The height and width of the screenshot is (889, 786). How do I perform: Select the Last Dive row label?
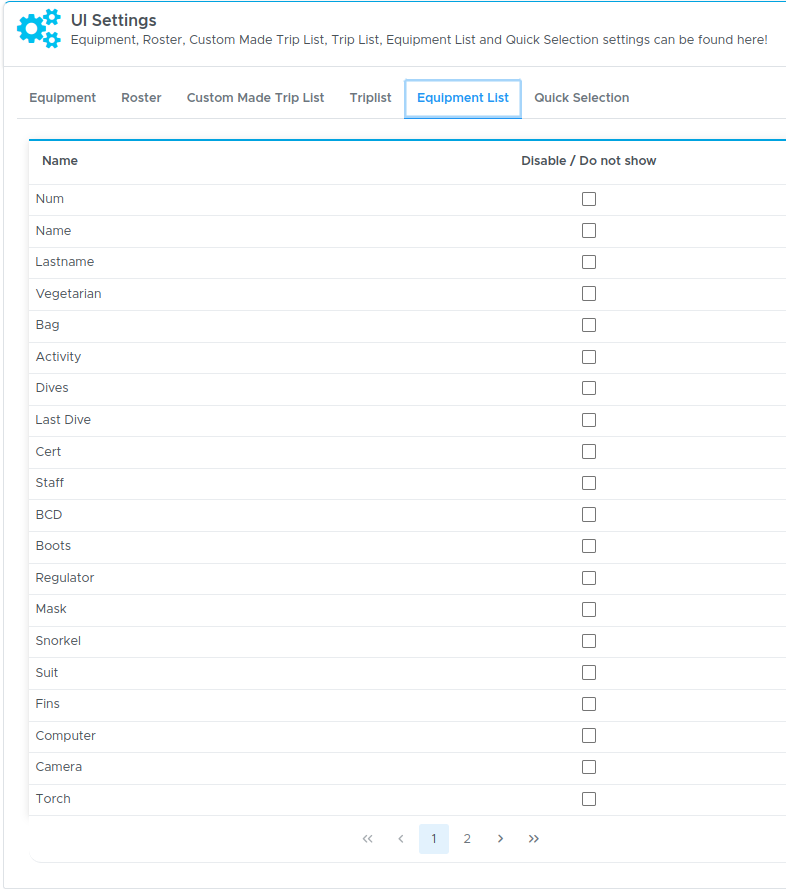(x=63, y=420)
